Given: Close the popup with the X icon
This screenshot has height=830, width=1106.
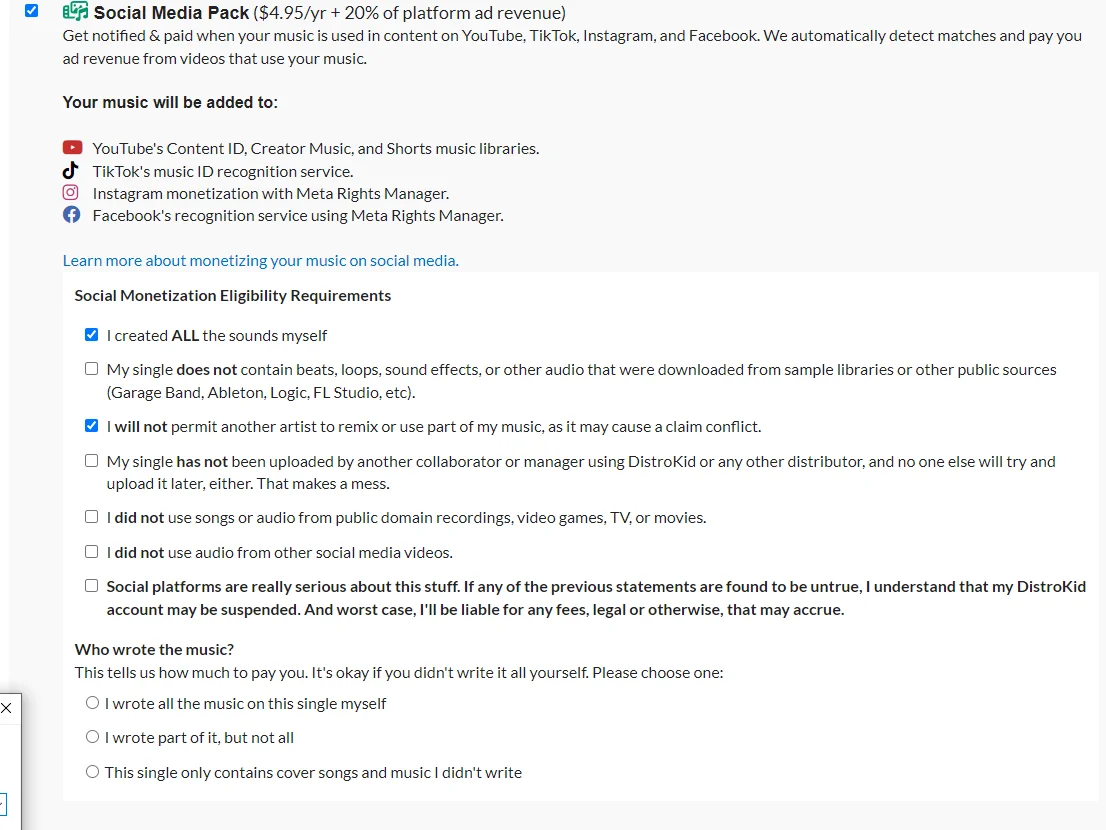Looking at the screenshot, I should [6, 708].
